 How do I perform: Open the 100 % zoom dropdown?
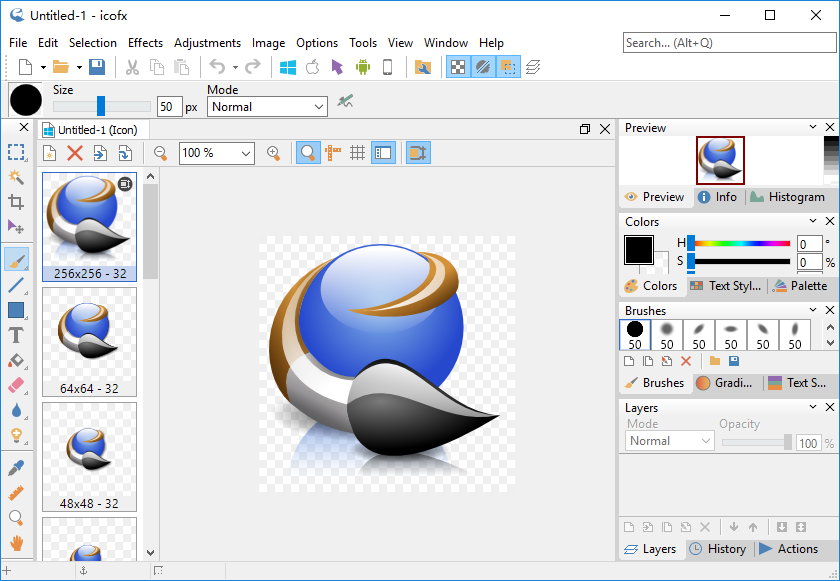[x=217, y=153]
